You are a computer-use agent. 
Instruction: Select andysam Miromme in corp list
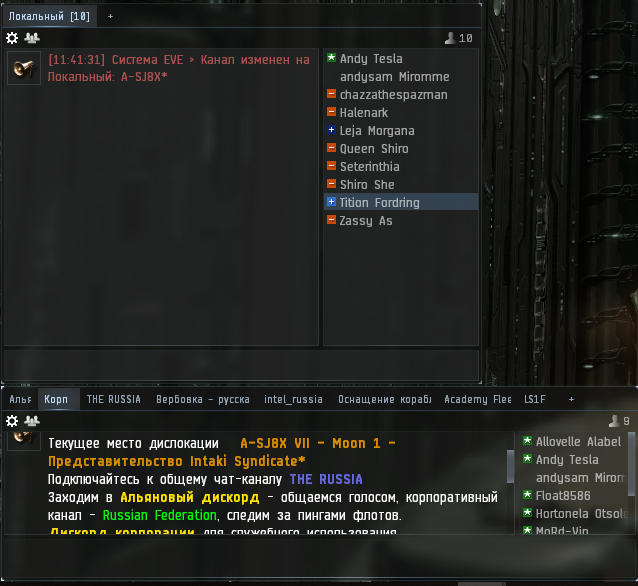pos(575,477)
